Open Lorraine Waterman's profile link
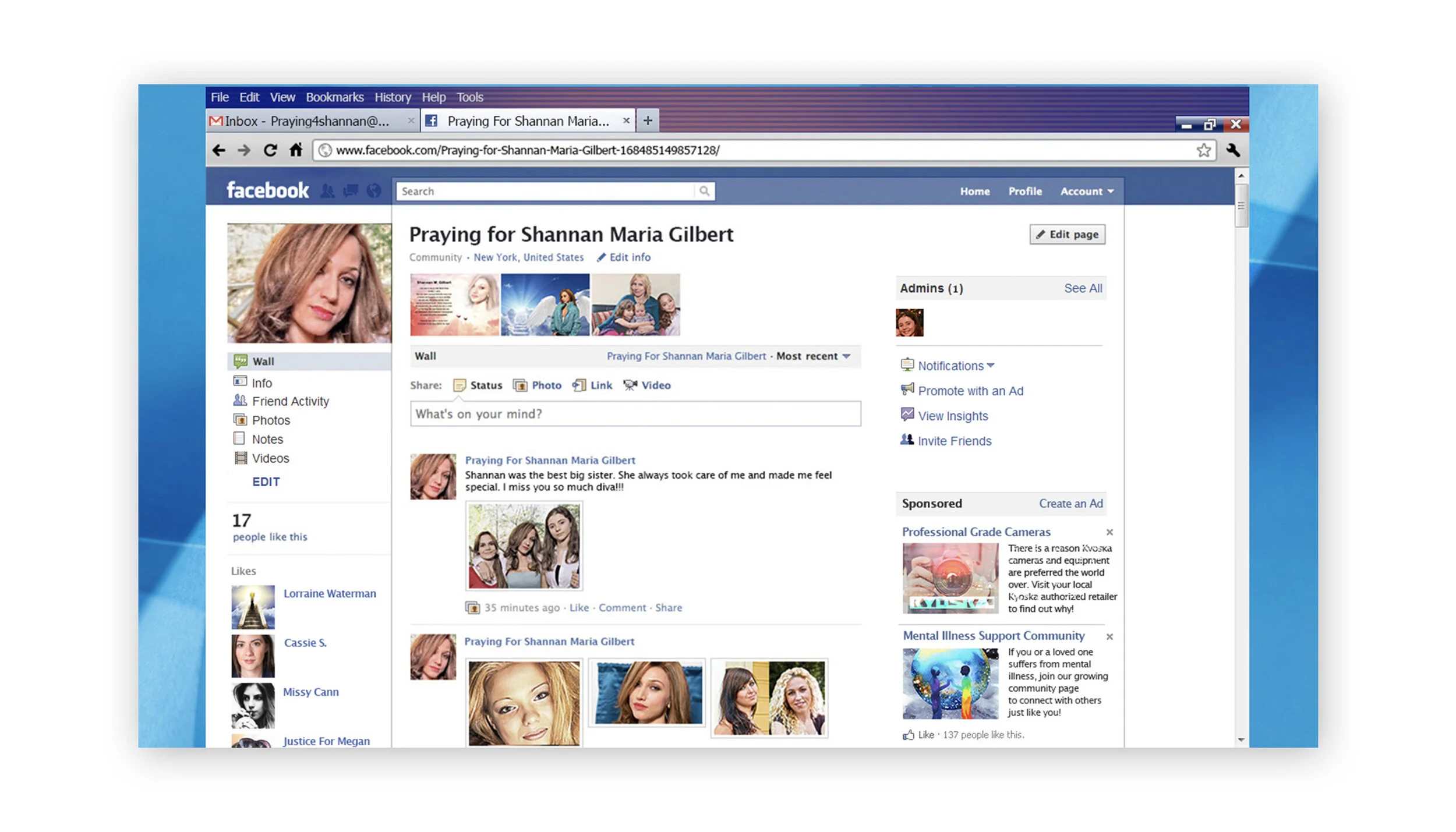Image resolution: width=1456 pixels, height=832 pixels. (330, 593)
